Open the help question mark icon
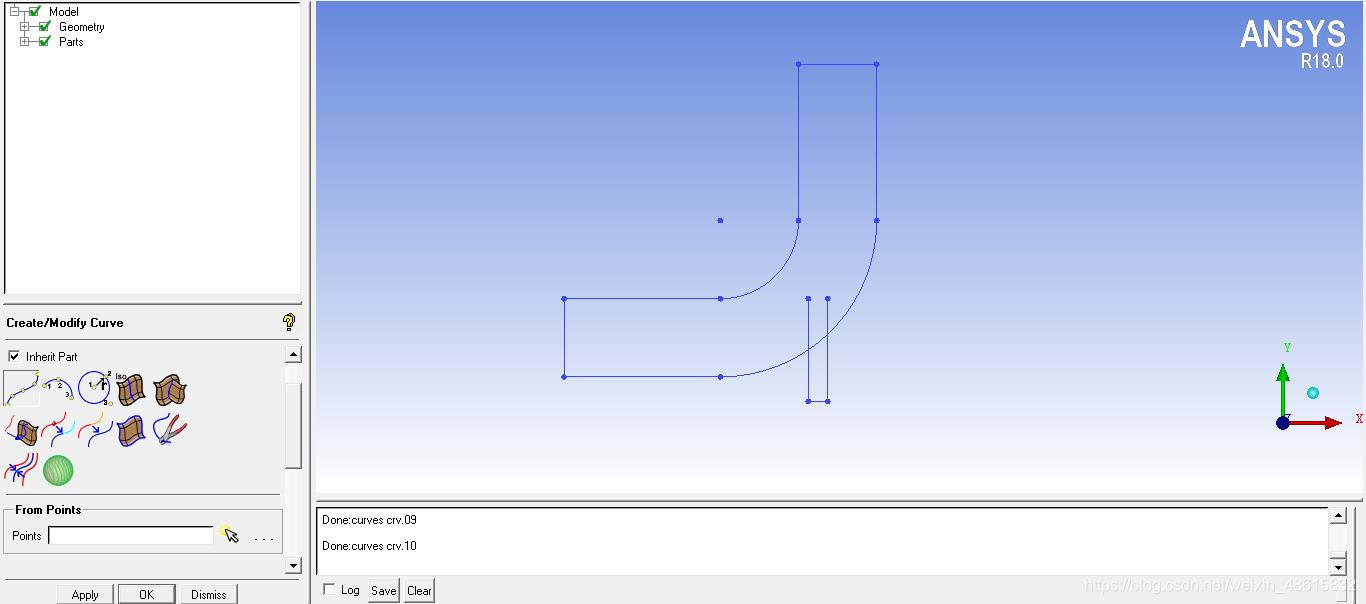 [289, 322]
